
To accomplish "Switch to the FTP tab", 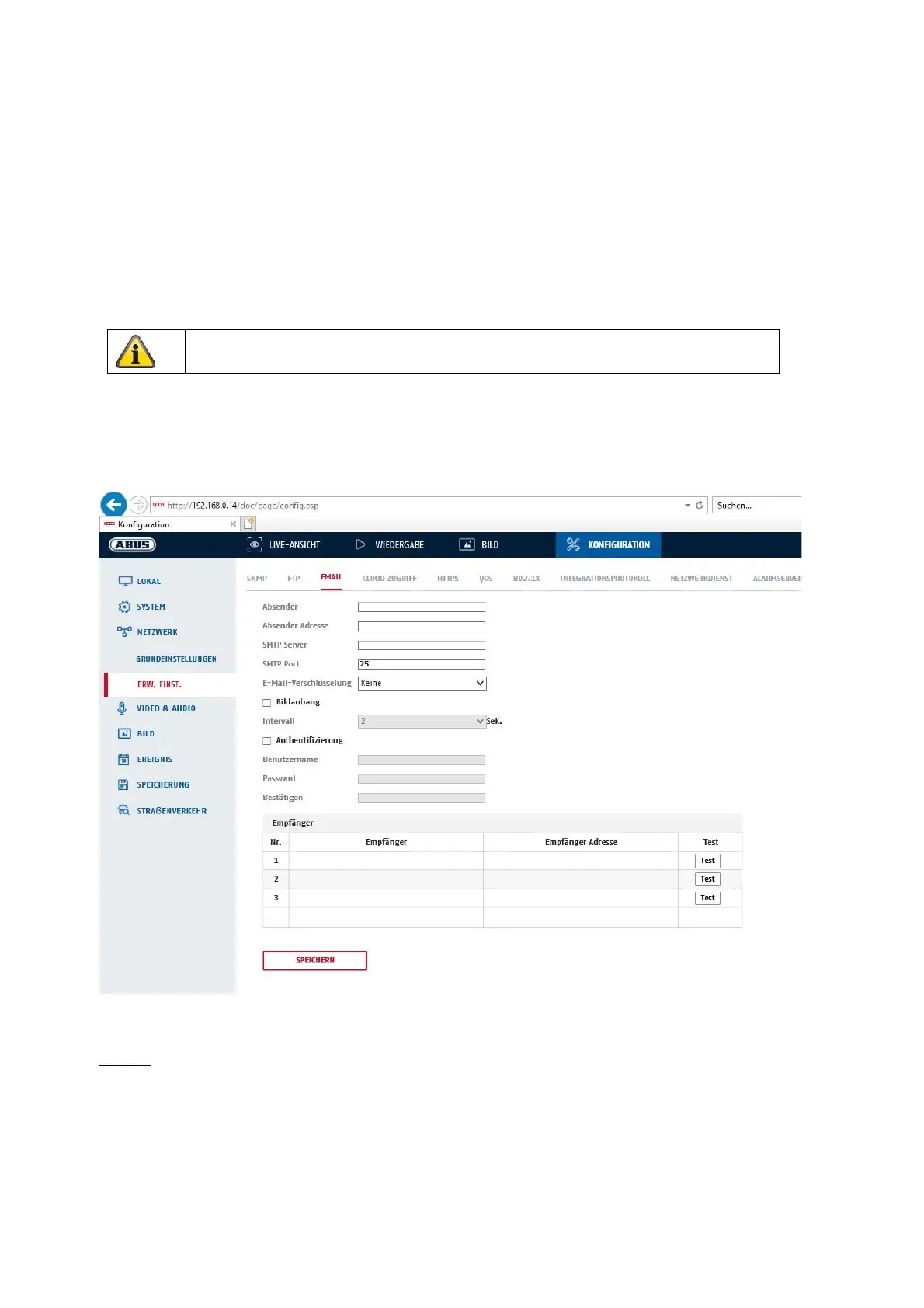I will (294, 578).
